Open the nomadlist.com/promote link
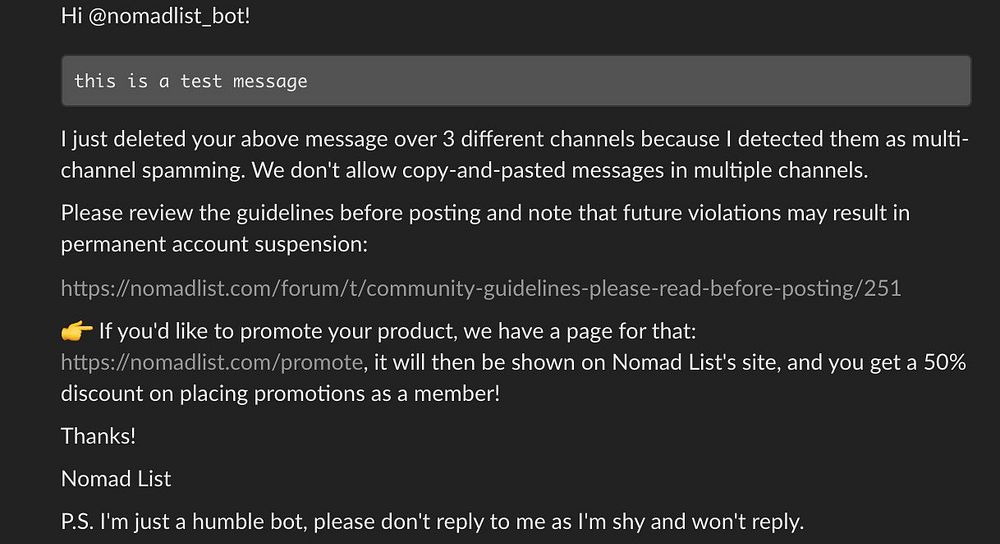This screenshot has width=1000, height=544. point(212,362)
